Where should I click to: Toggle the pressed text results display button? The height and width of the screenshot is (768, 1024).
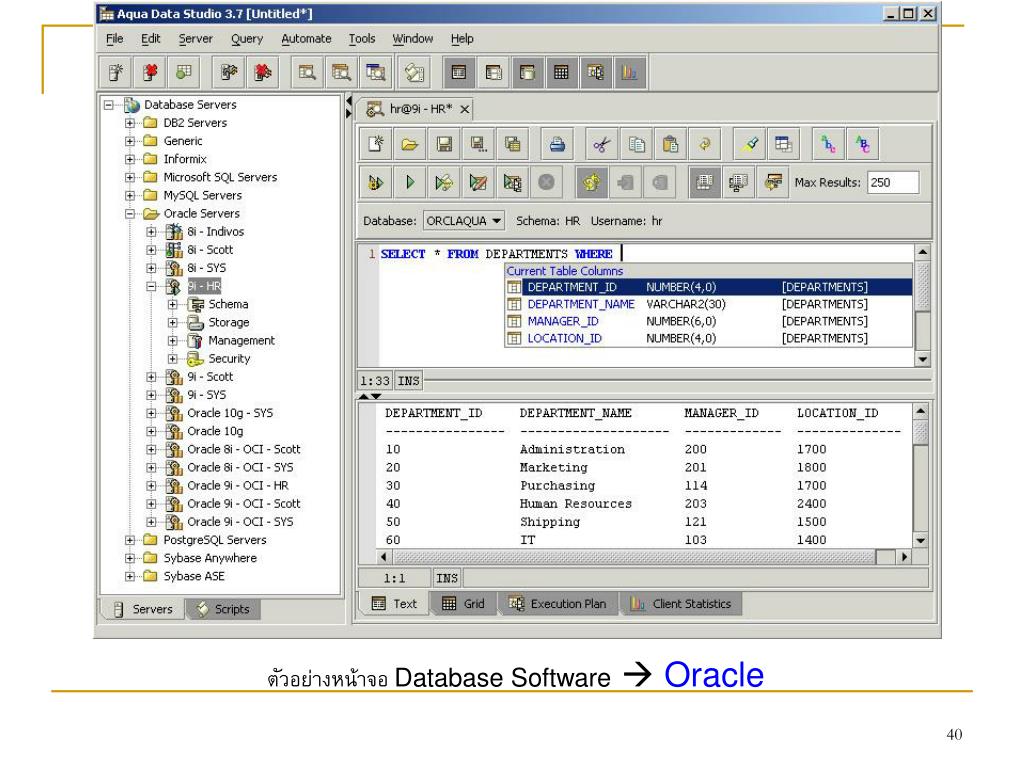[x=705, y=182]
